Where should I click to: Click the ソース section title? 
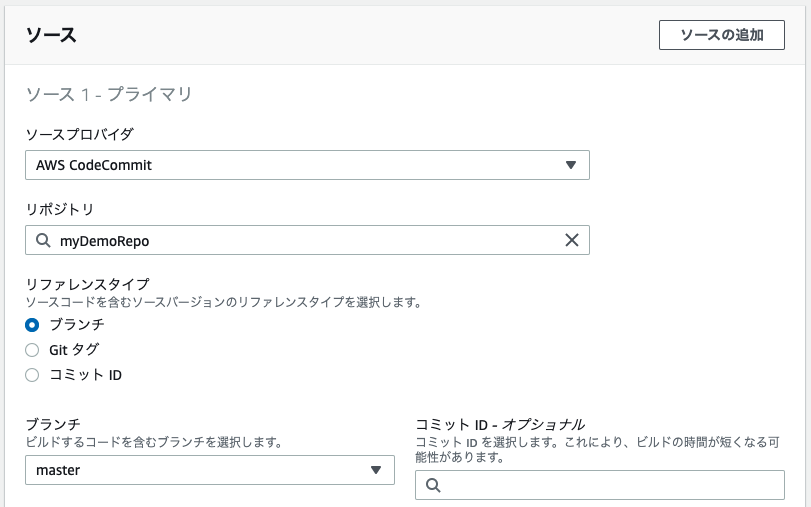(51, 35)
